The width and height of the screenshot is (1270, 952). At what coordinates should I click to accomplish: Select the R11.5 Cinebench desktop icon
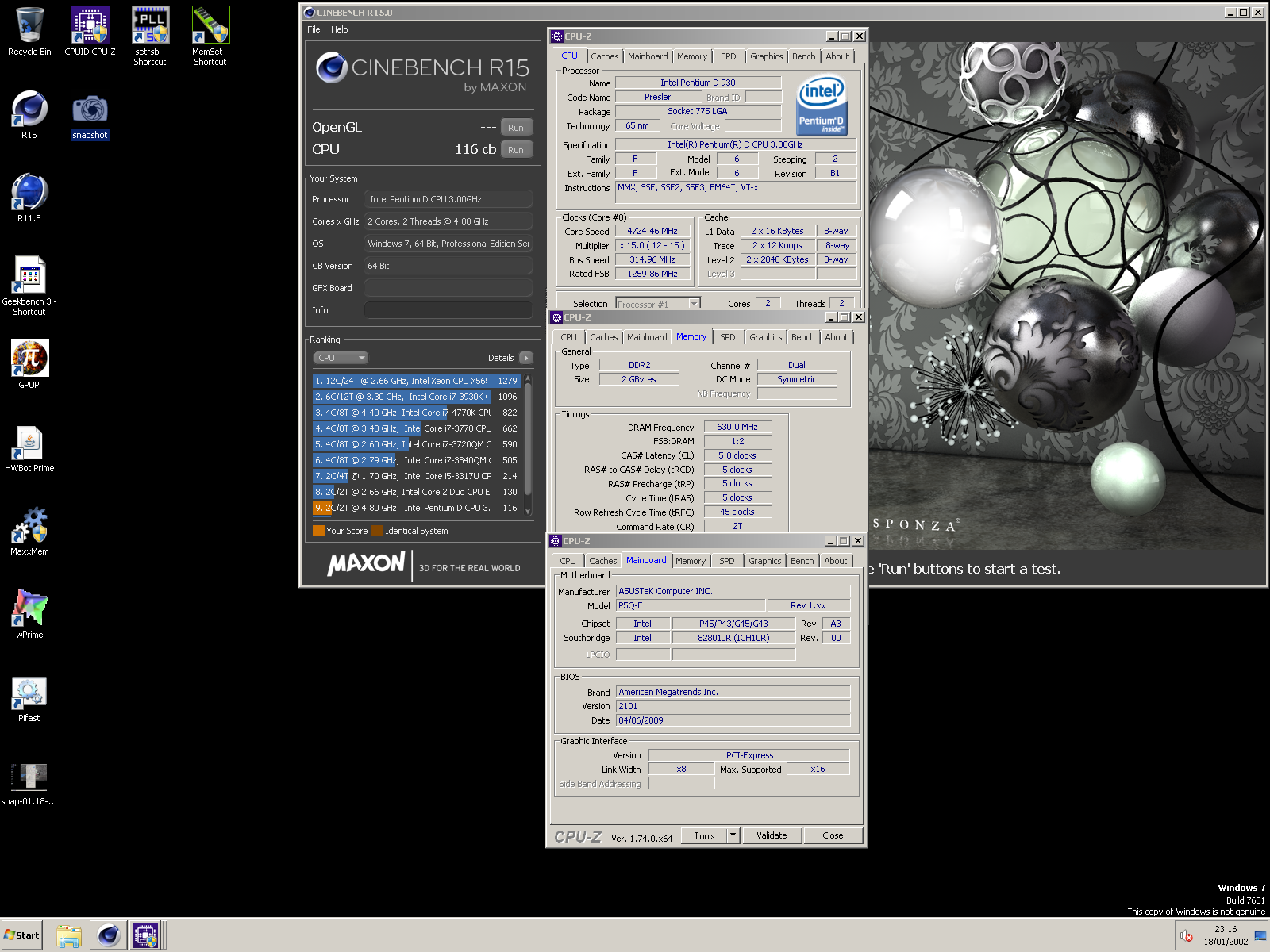29,198
